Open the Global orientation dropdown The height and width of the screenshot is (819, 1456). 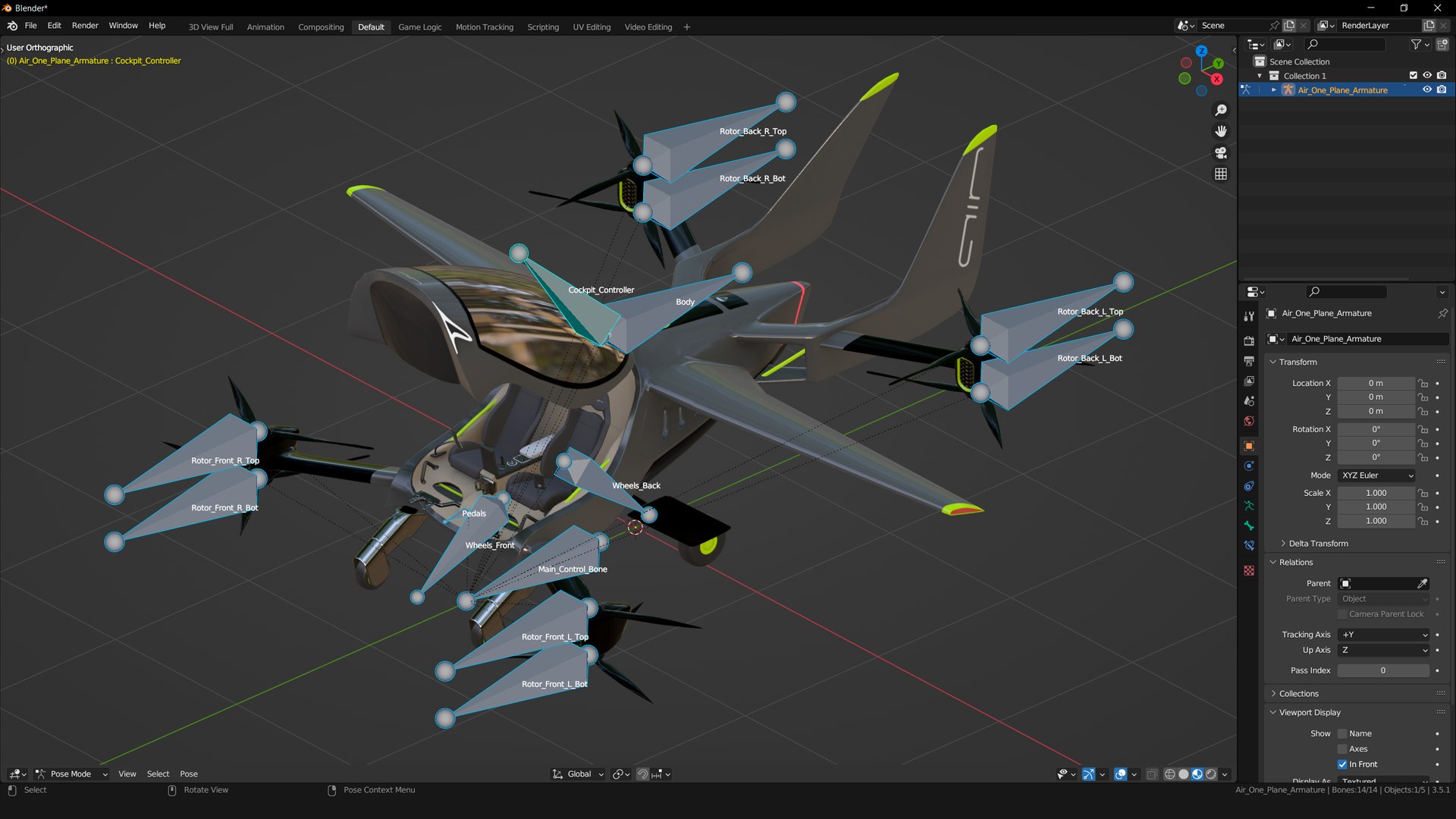point(579,774)
